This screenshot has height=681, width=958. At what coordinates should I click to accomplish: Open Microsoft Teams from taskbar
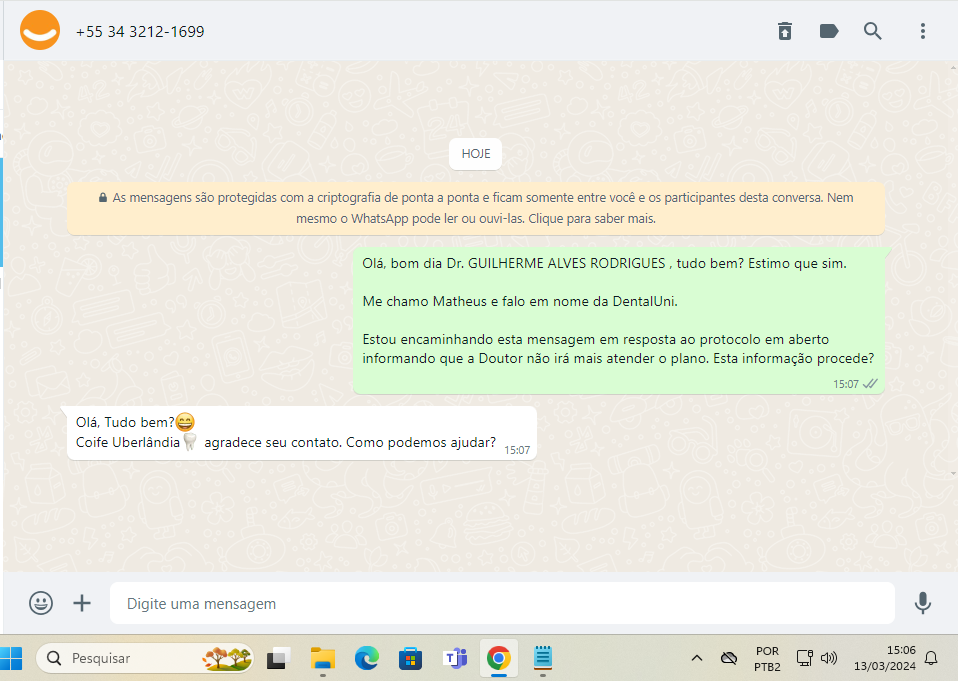455,658
